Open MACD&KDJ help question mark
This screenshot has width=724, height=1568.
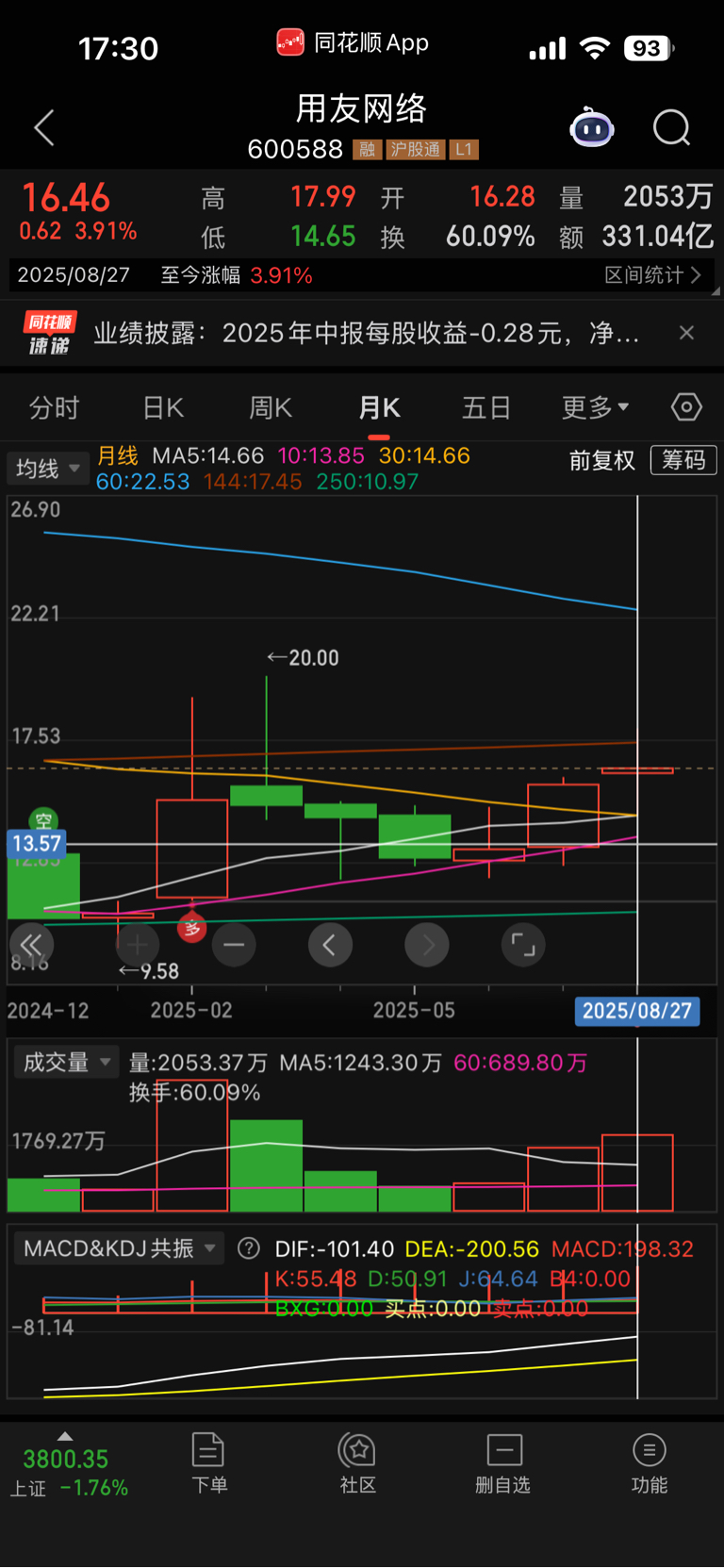249,1248
